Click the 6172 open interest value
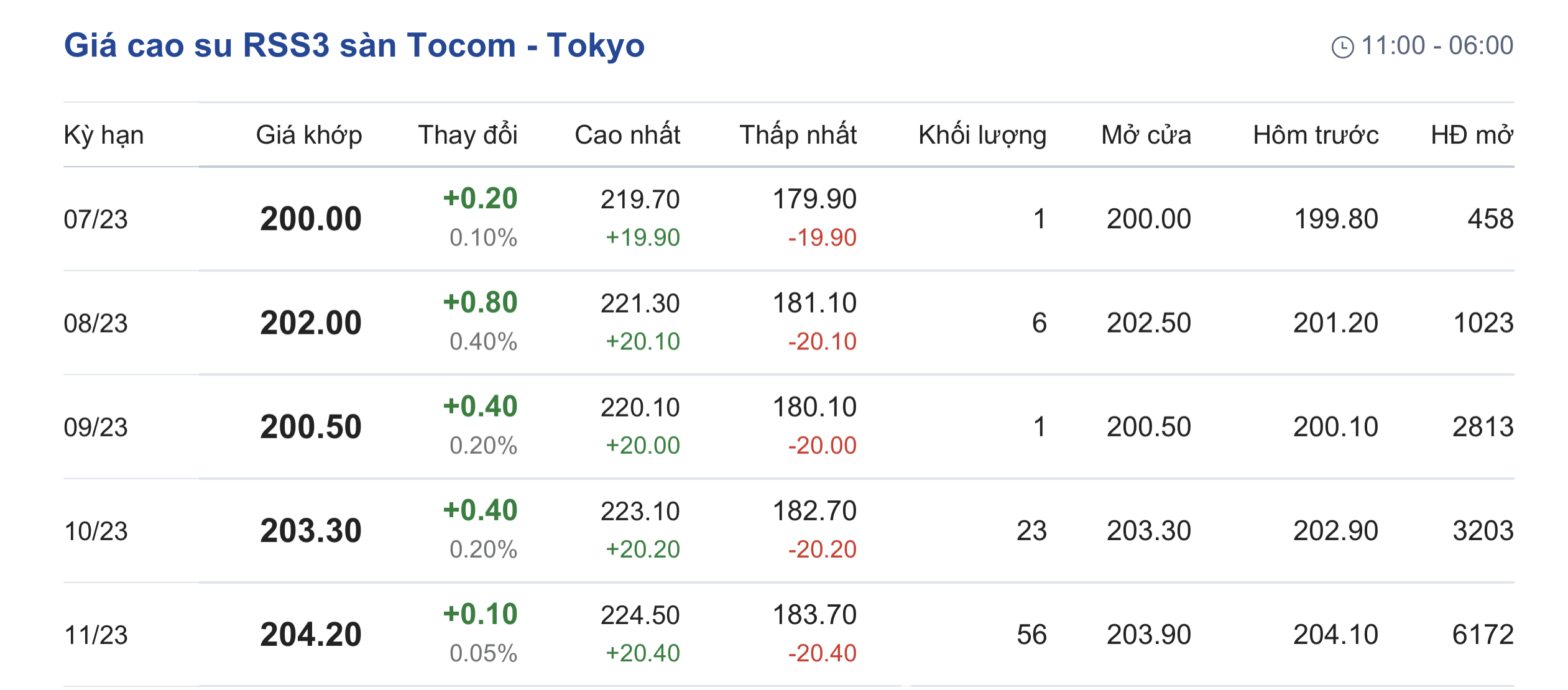The width and height of the screenshot is (1568, 690). [x=1483, y=635]
